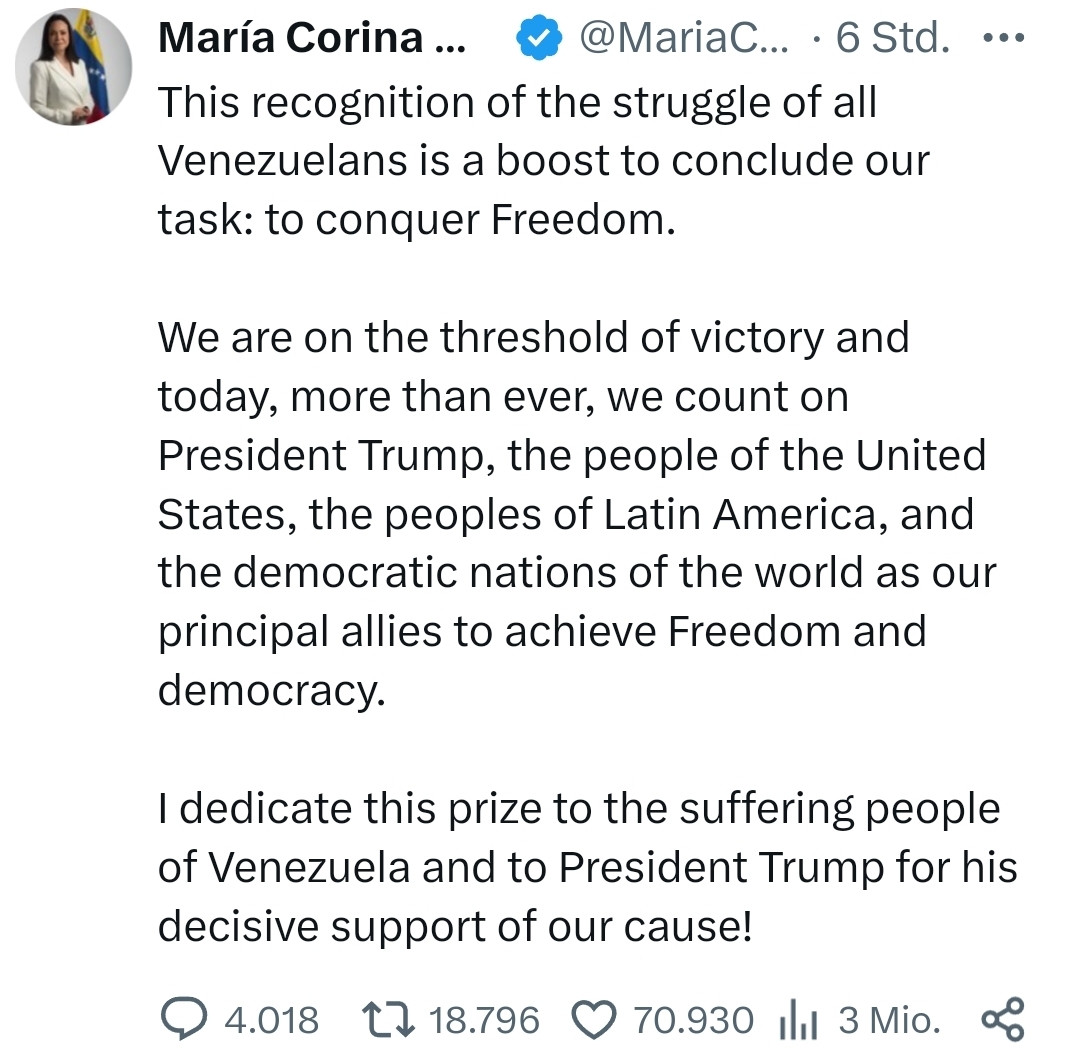Open the three-dot more options menu
1080x1060 pixels.
[x=1004, y=39]
